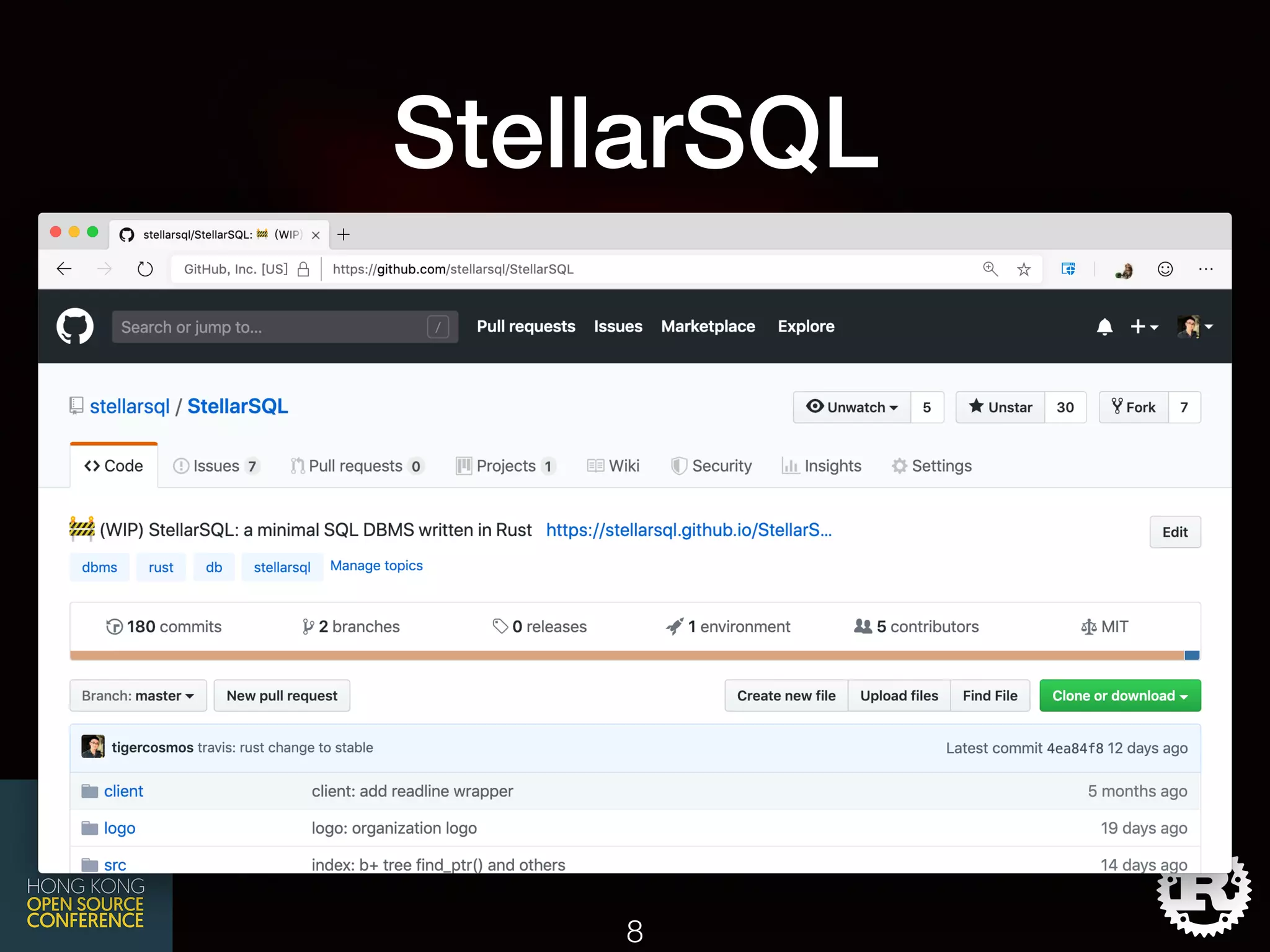Open the stellarsql organization link
The image size is (1270, 952).
pos(130,407)
